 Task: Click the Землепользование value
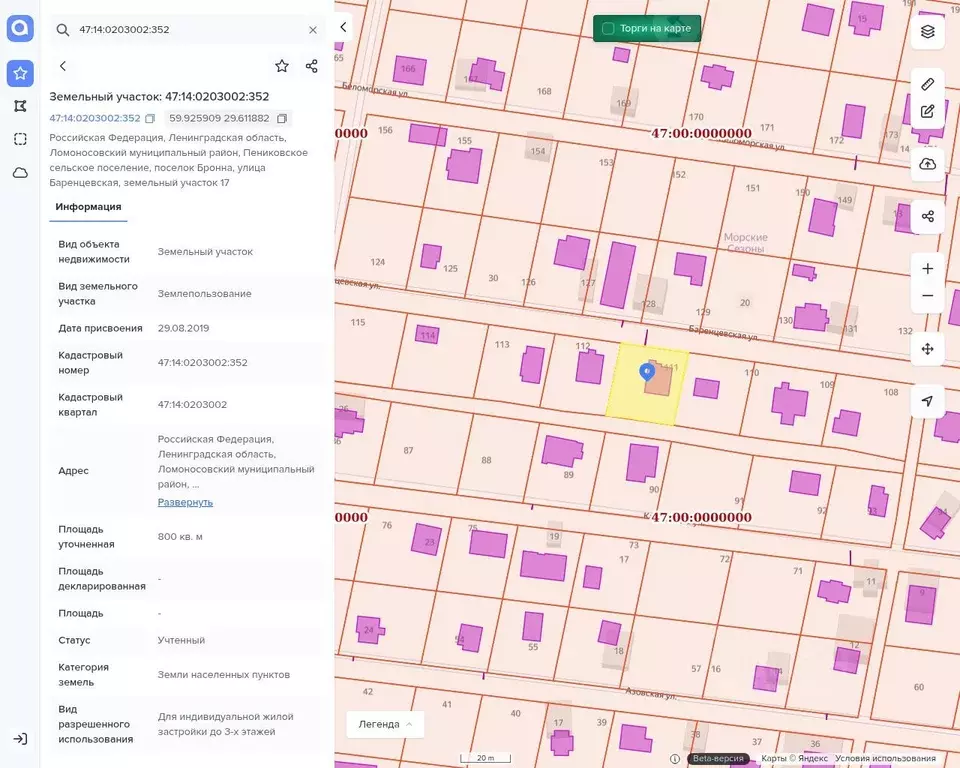[x=204, y=294]
